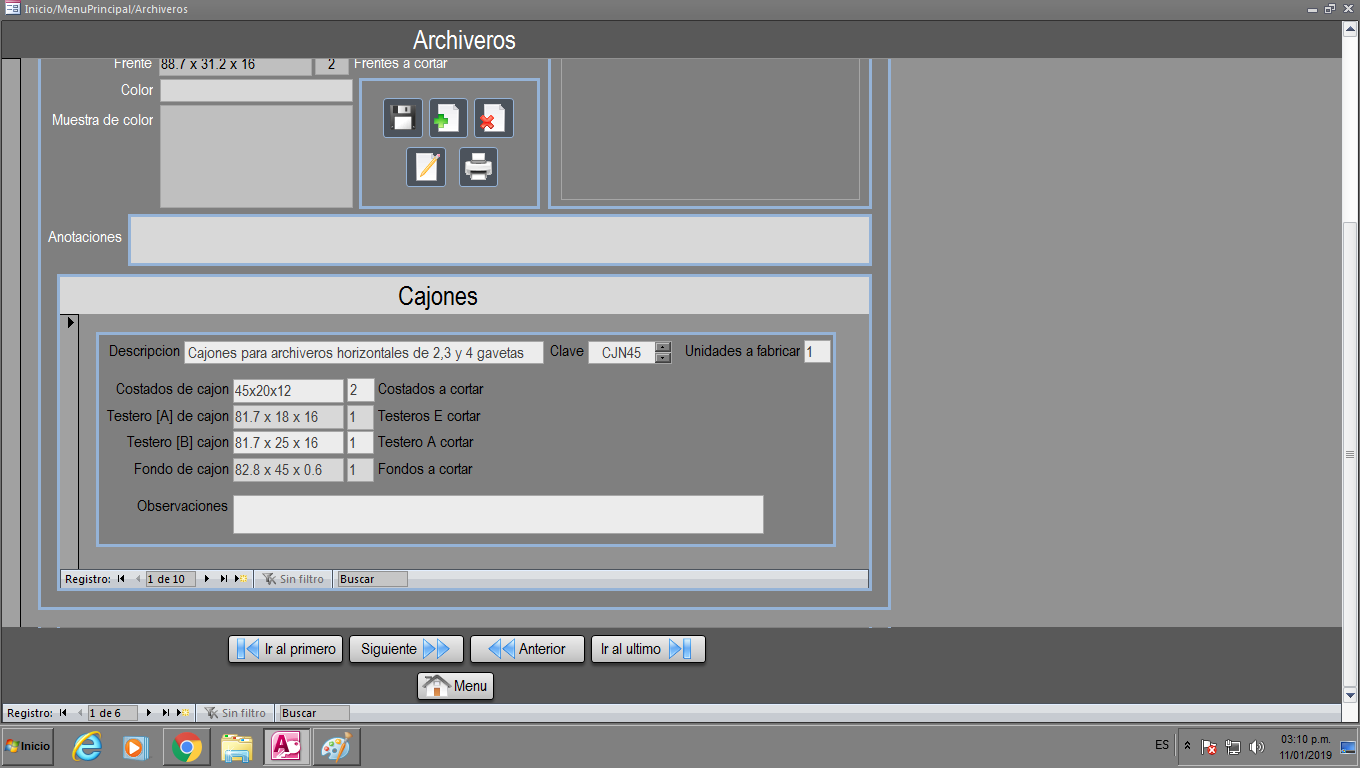This screenshot has width=1360, height=768.
Task: Open the Inicio start menu
Action: click(28, 746)
